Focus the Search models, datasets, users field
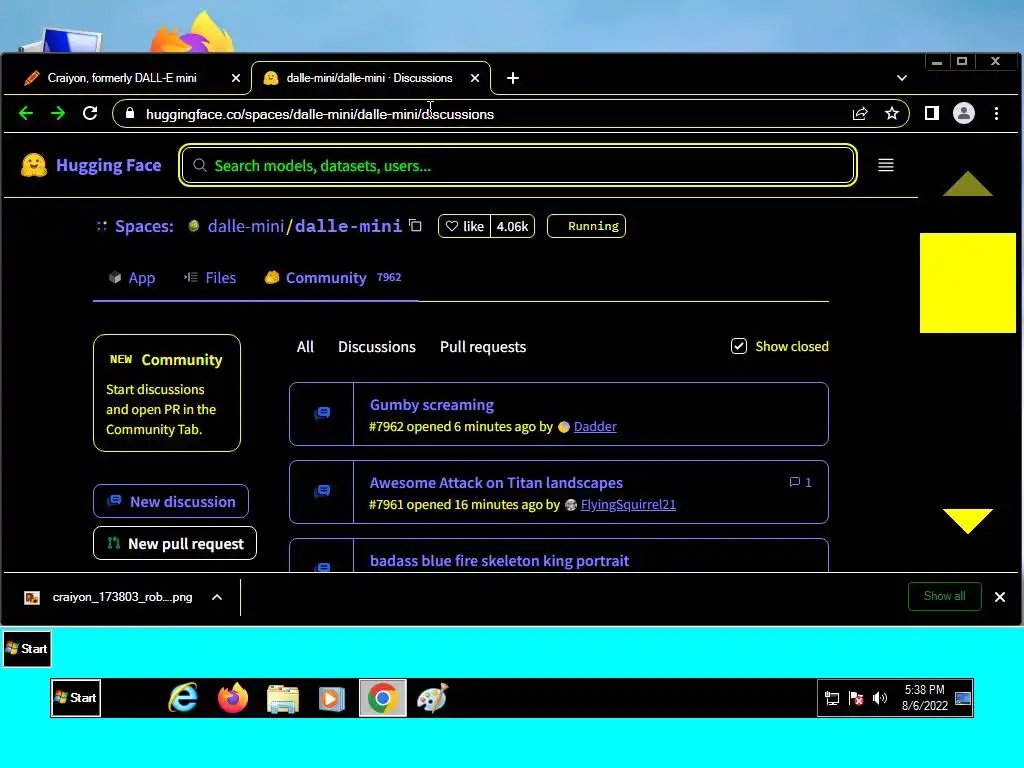This screenshot has height=768, width=1024. 517,165
